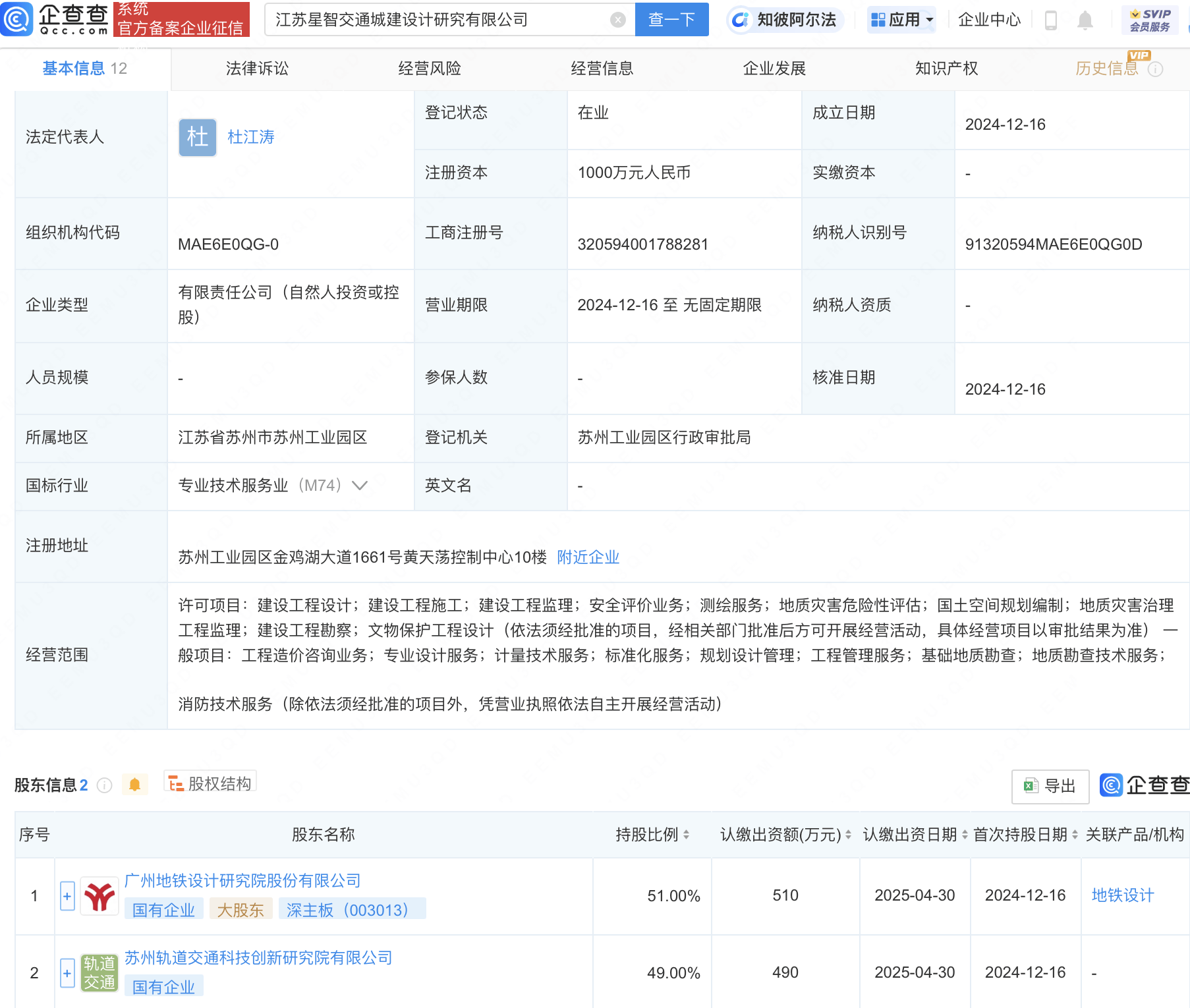This screenshot has width=1190, height=1008.
Task: Expand 国标行业 专业技术服务业 chevron
Action: 359,486
